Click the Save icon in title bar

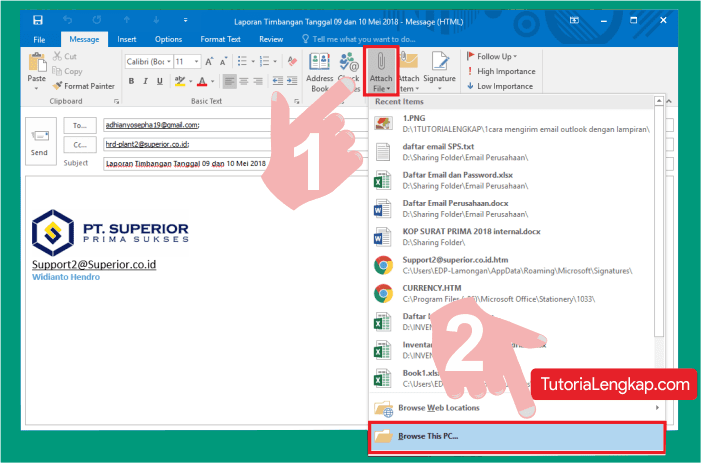(38, 20)
